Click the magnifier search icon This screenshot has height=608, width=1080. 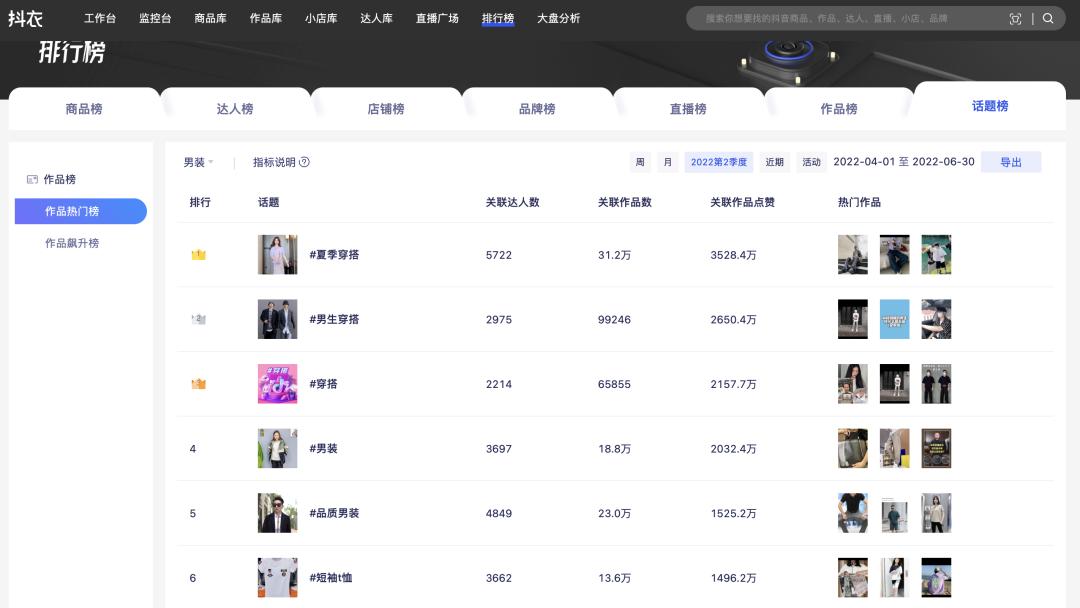tap(1046, 17)
